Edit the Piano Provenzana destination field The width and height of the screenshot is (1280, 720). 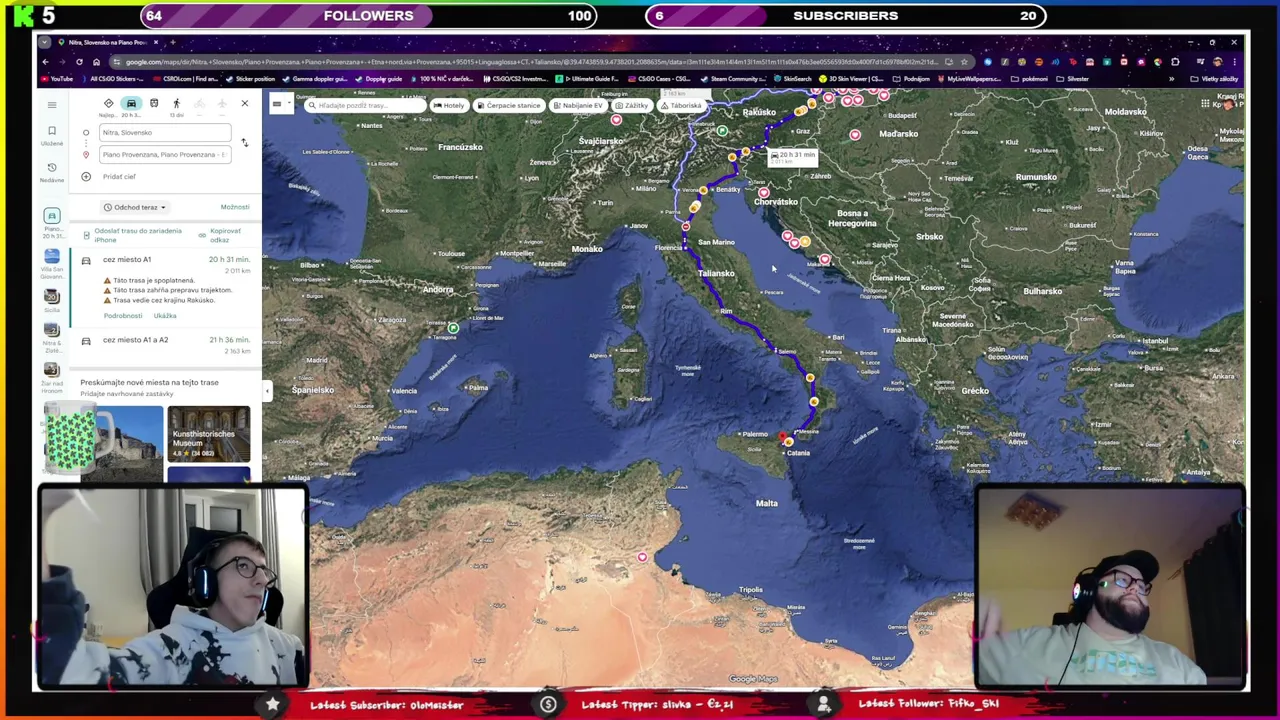[165, 154]
